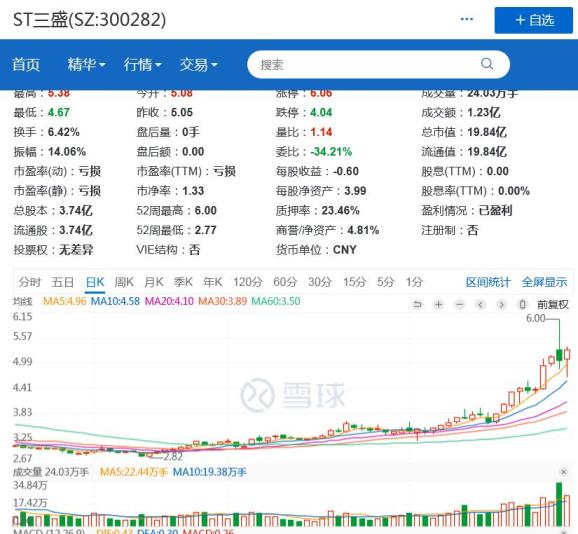Click the volume MA10:19.38万手 label
578x534 pixels.
click(209, 472)
